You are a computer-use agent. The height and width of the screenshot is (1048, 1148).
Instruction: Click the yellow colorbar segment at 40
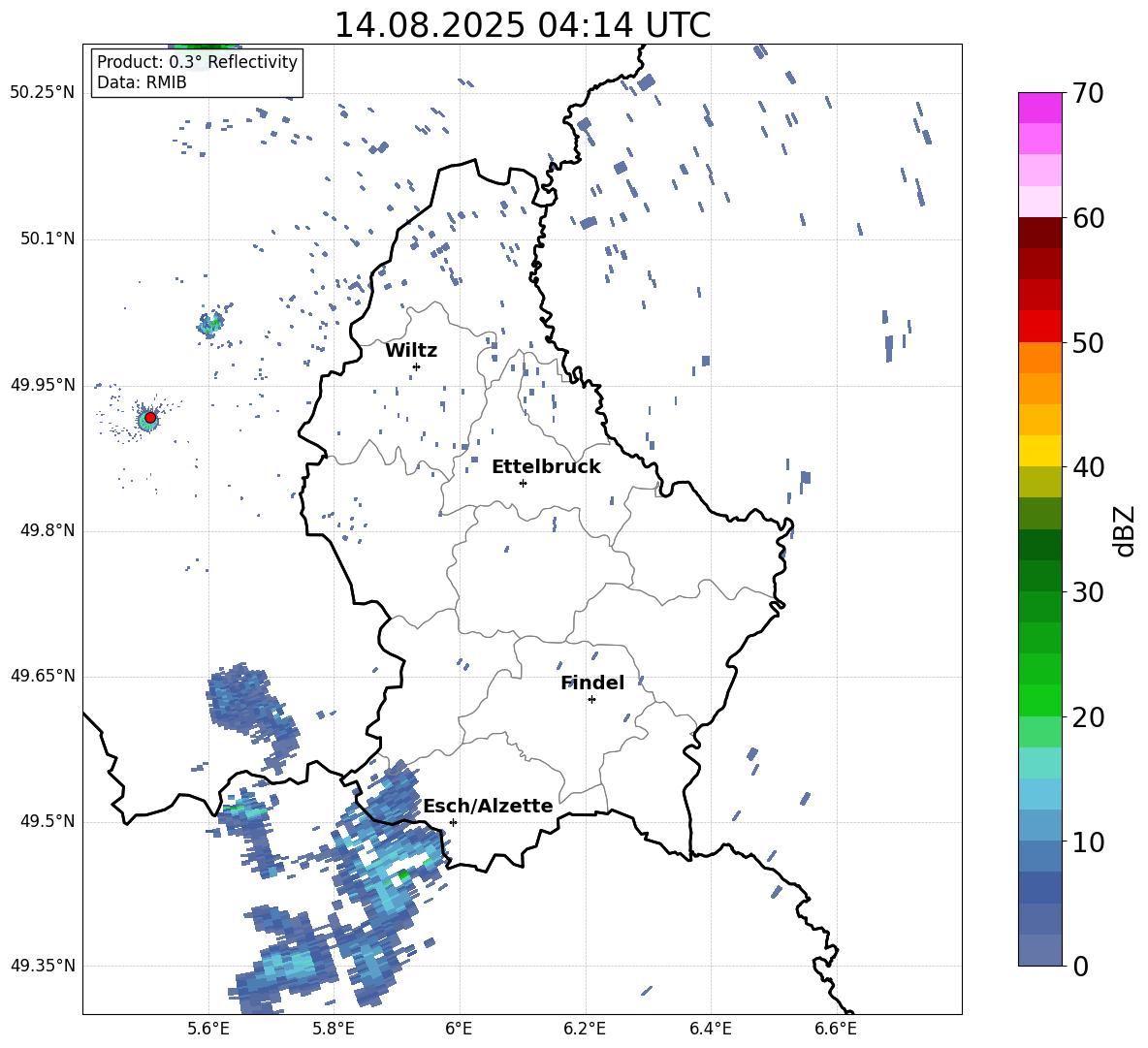pos(1039,451)
